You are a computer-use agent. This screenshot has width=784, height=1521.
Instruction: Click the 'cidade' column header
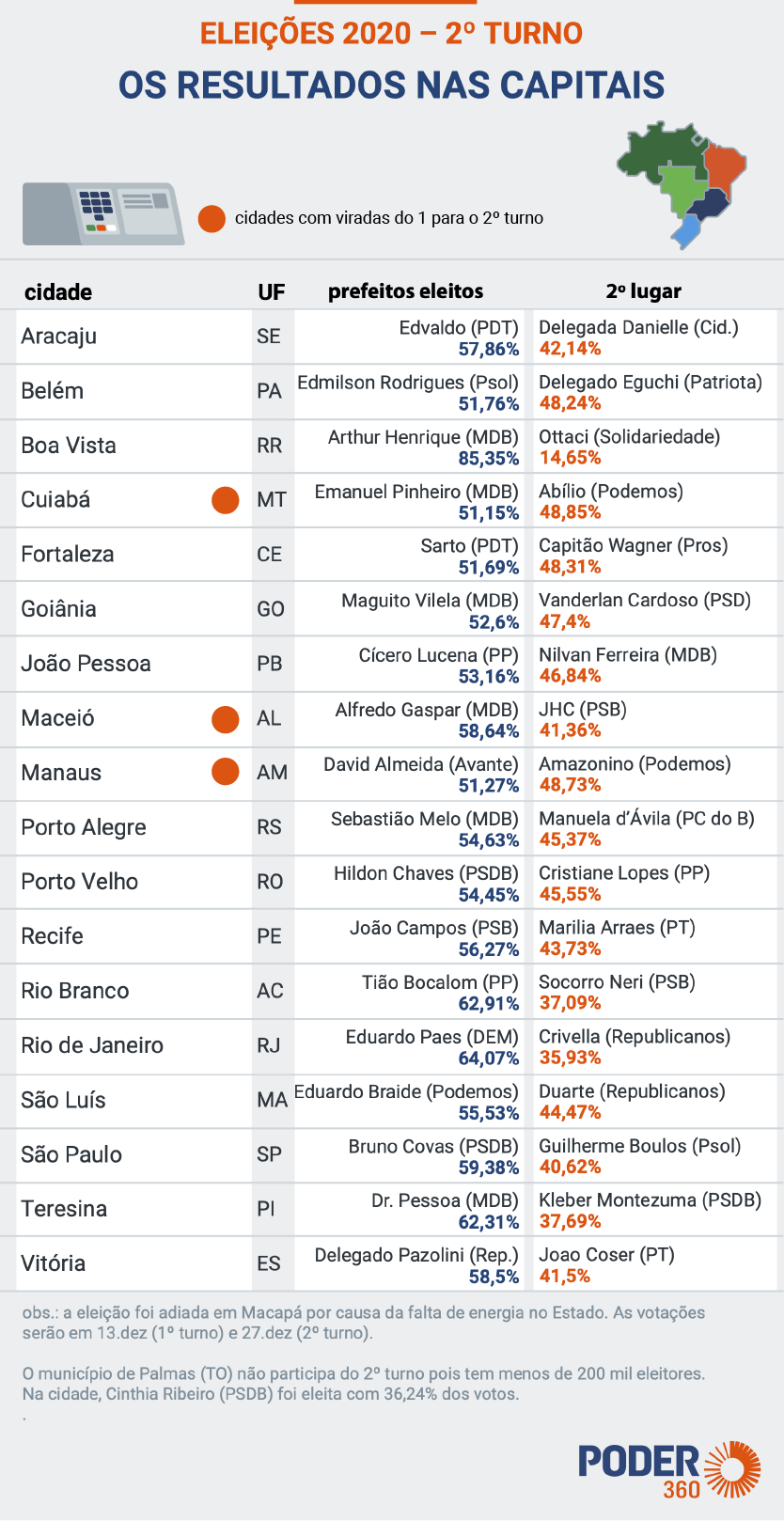58,291
